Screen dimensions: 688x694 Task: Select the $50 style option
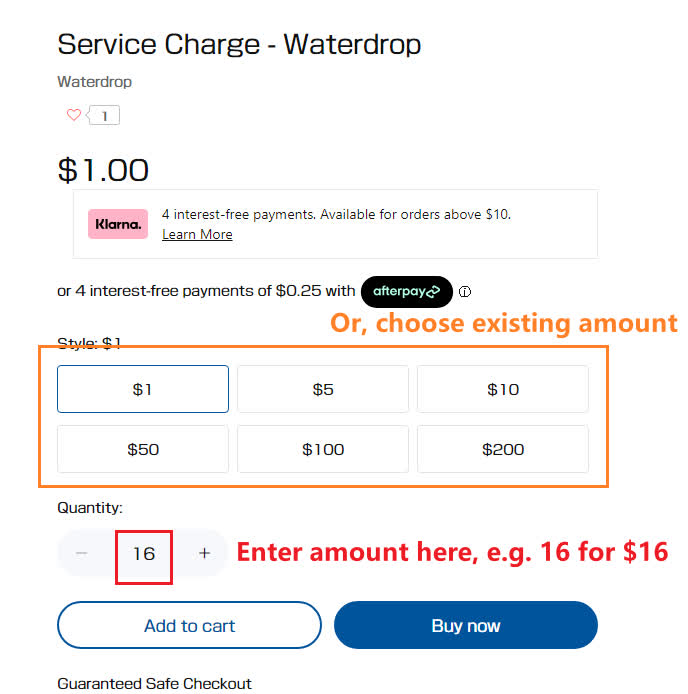[x=143, y=449]
